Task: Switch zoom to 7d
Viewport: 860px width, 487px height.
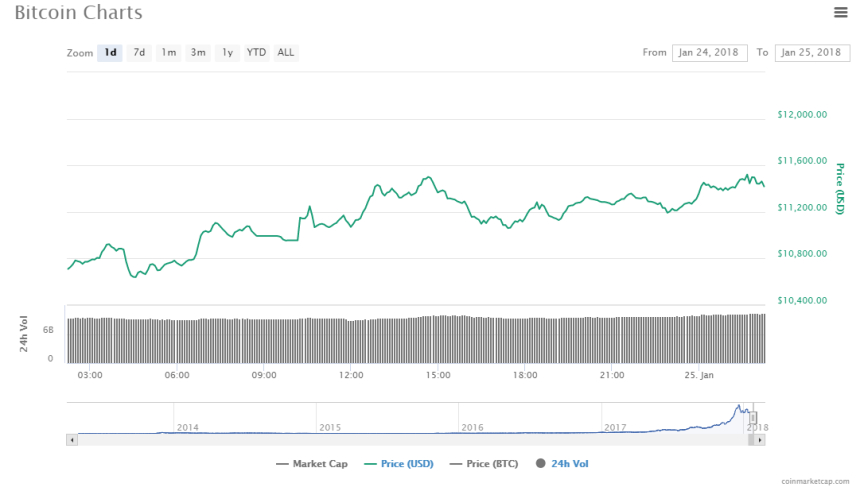Action: (x=139, y=53)
